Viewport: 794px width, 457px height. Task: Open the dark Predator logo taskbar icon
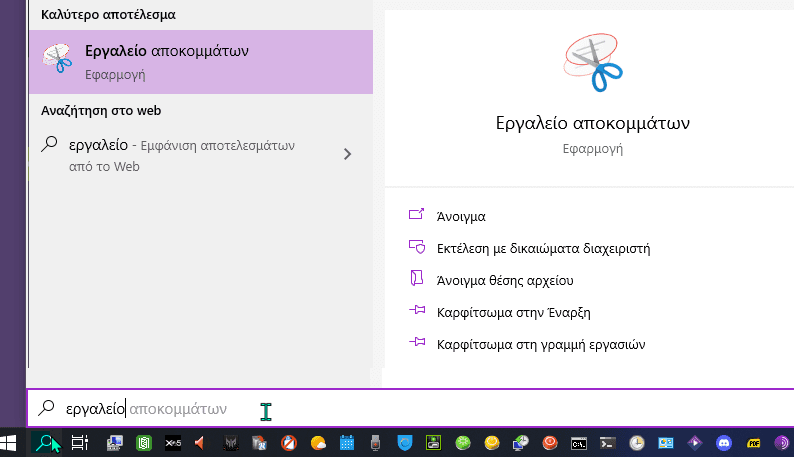(x=230, y=443)
